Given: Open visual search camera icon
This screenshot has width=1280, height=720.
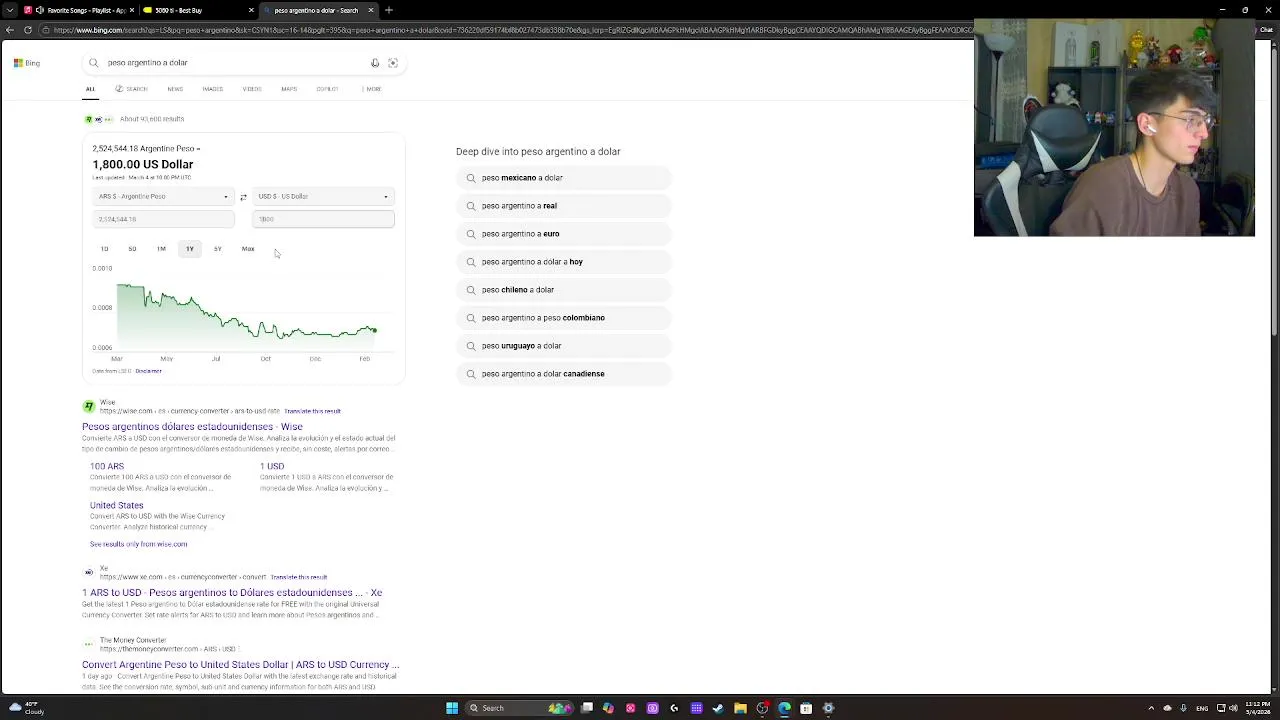Looking at the screenshot, I should point(393,63).
